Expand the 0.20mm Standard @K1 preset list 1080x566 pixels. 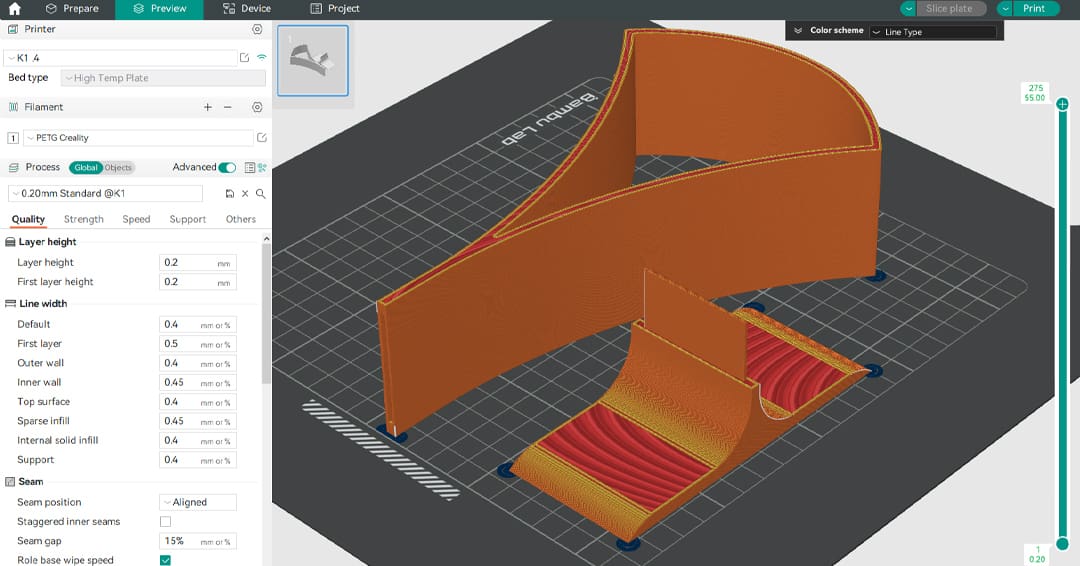pyautogui.click(x=105, y=194)
